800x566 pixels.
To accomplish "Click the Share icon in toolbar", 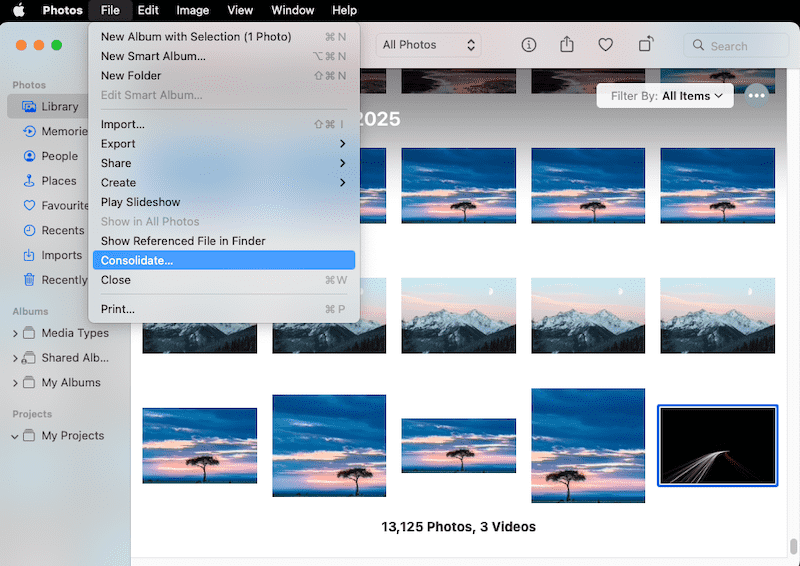I will [567, 45].
